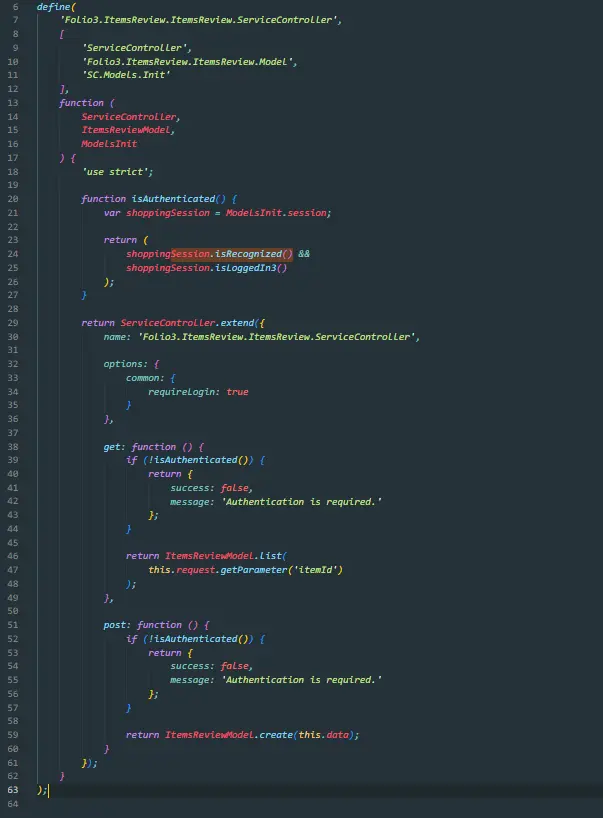The width and height of the screenshot is (603, 818).
Task: Click the true value on line 34
Action: pyautogui.click(x=237, y=392)
